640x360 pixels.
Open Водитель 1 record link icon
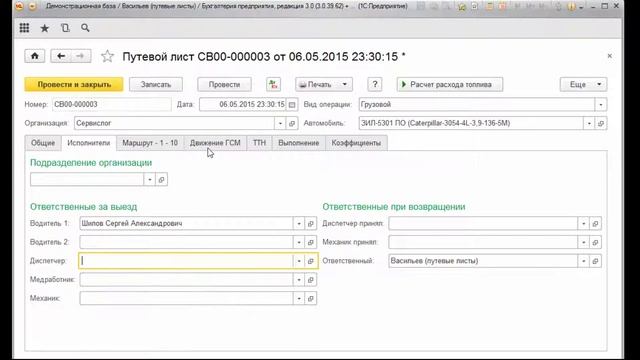pos(311,224)
